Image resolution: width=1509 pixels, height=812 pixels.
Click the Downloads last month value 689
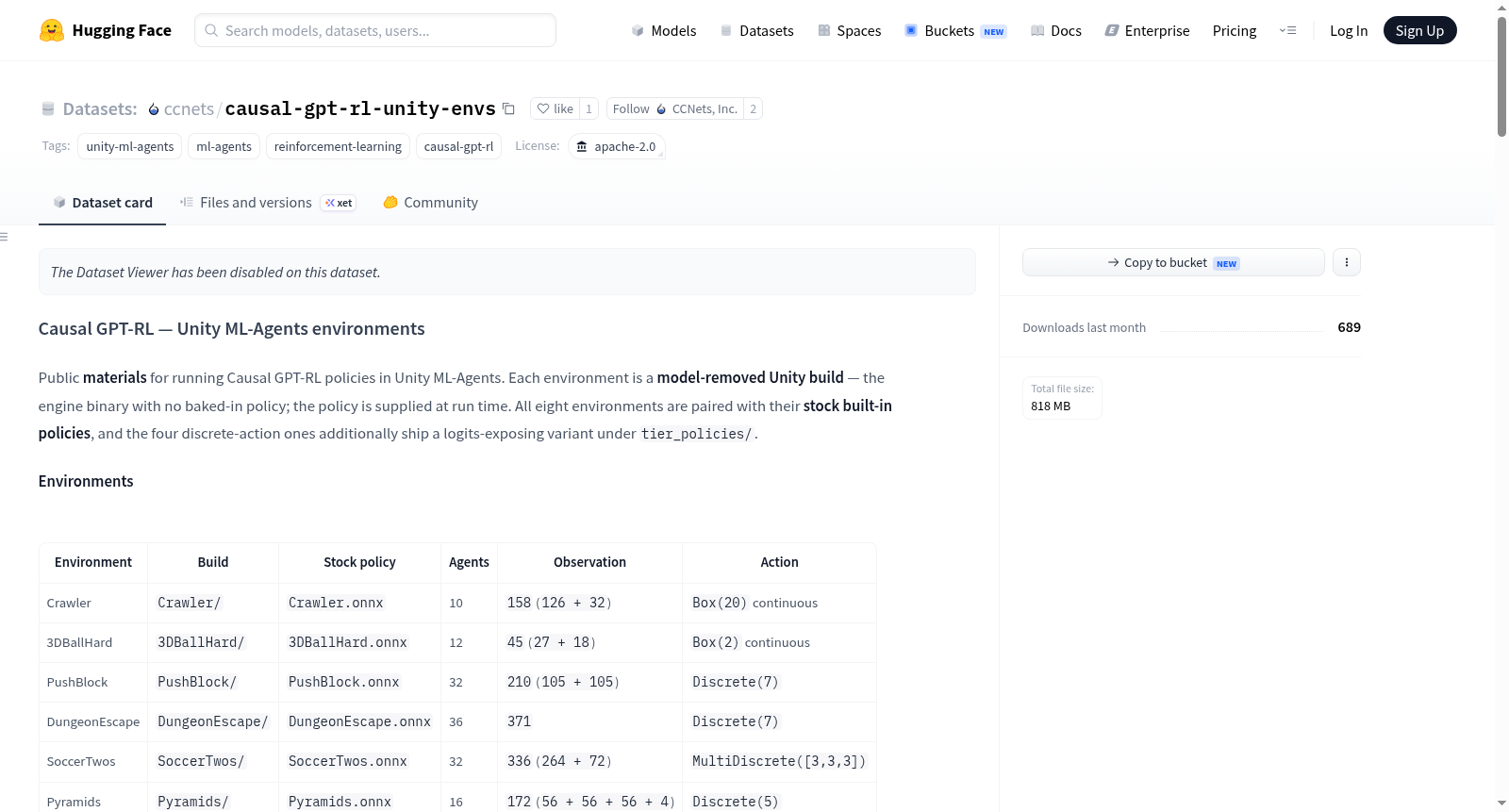[x=1349, y=328]
